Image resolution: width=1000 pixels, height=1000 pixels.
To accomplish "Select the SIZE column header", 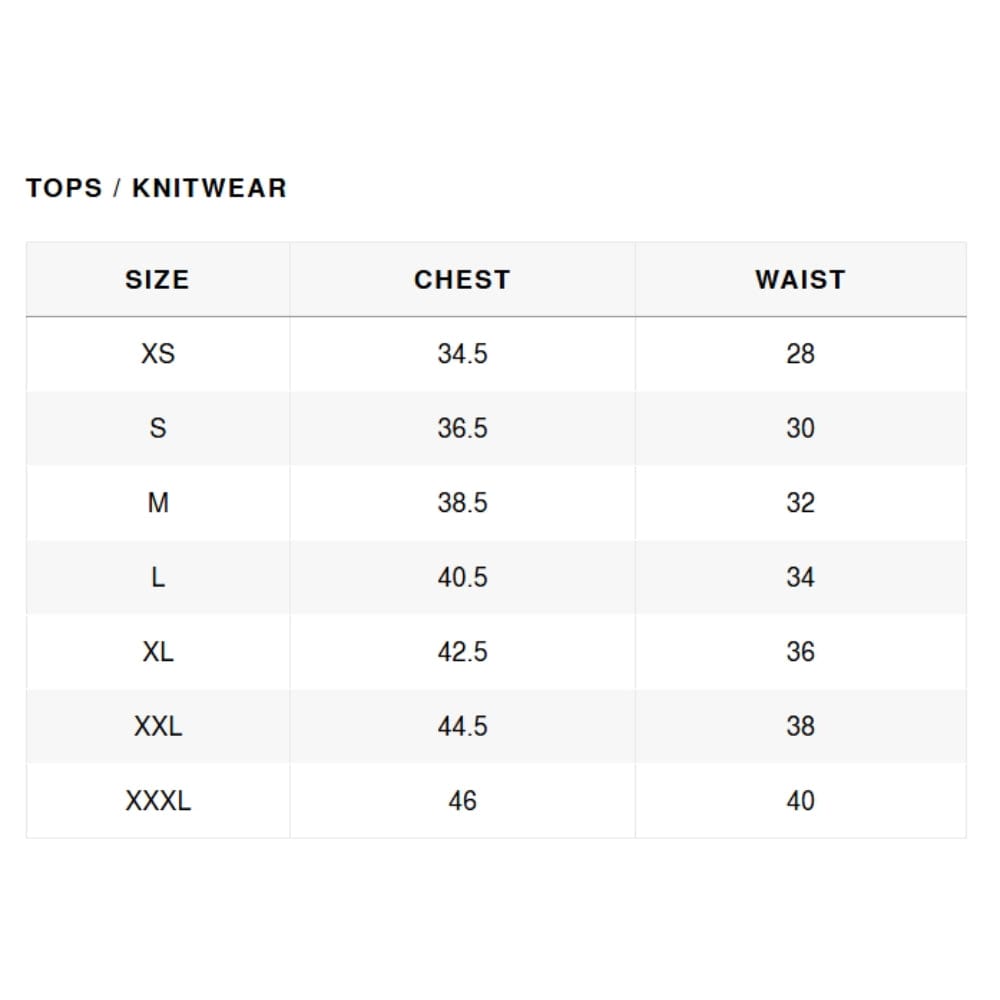I will 157,279.
